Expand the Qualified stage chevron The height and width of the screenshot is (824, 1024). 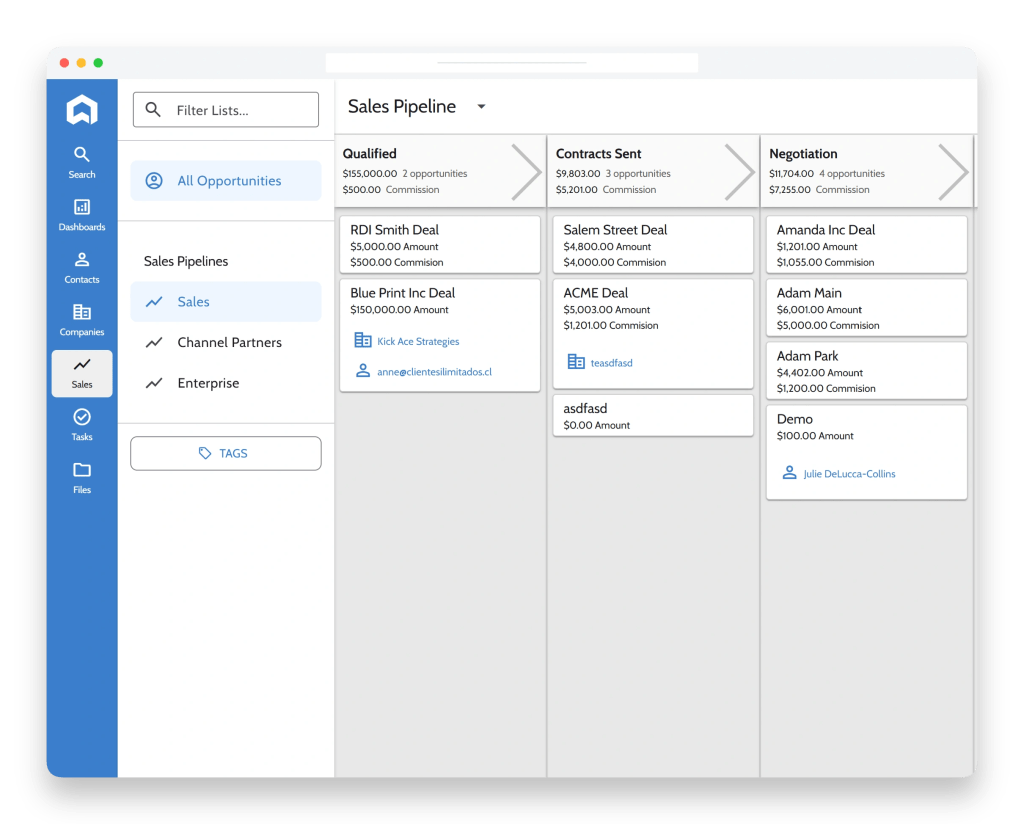pyautogui.click(x=527, y=171)
